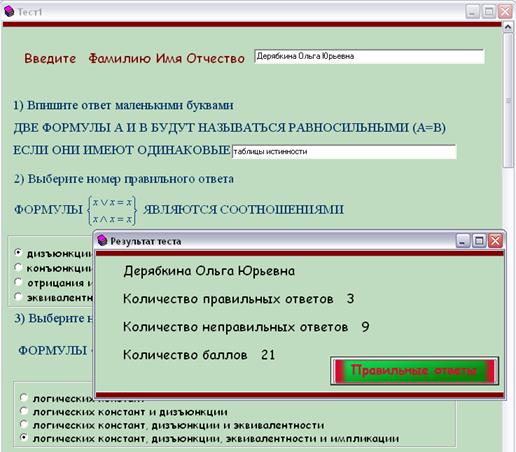Close the Результат теста dialog
The width and height of the screenshot is (516, 452).
click(x=495, y=240)
